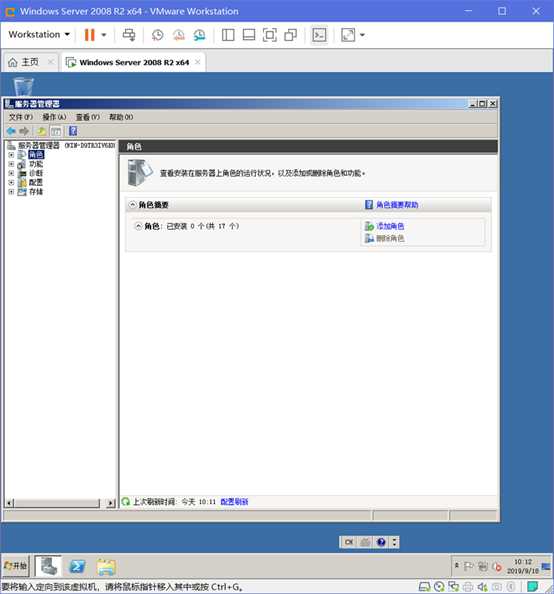Switch to Unity mode icon
This screenshot has height=594, width=554.
click(x=290, y=35)
